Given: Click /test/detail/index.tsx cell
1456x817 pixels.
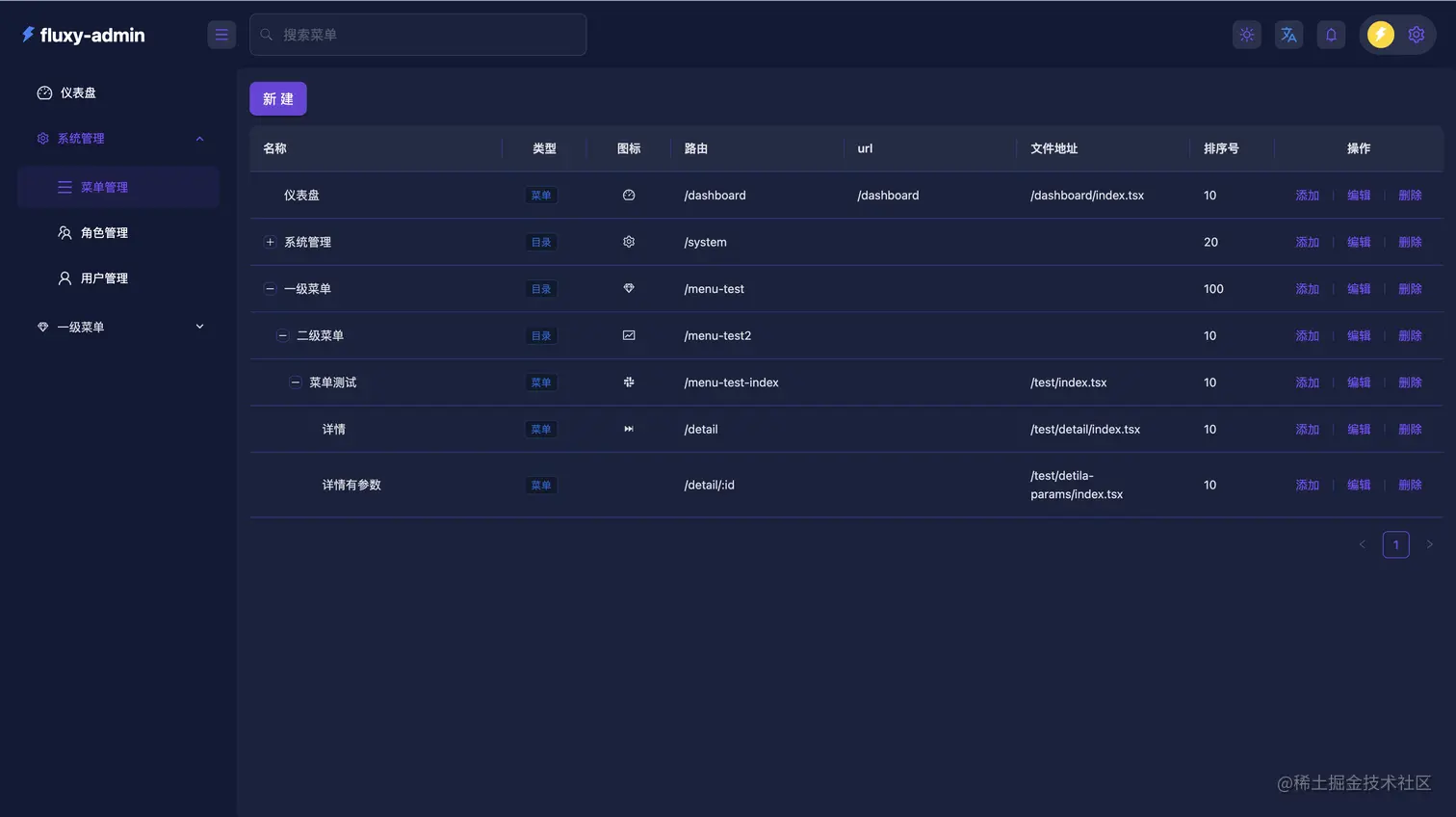Looking at the screenshot, I should 1085,430.
